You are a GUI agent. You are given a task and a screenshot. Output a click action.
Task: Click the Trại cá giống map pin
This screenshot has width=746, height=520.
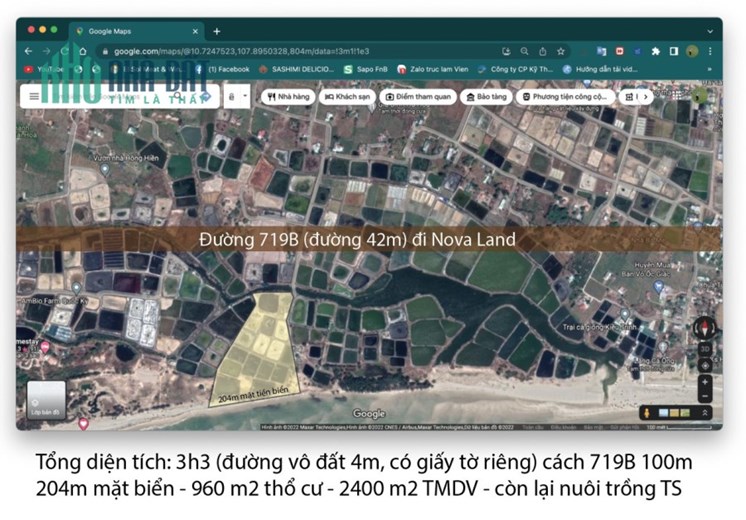click(625, 314)
